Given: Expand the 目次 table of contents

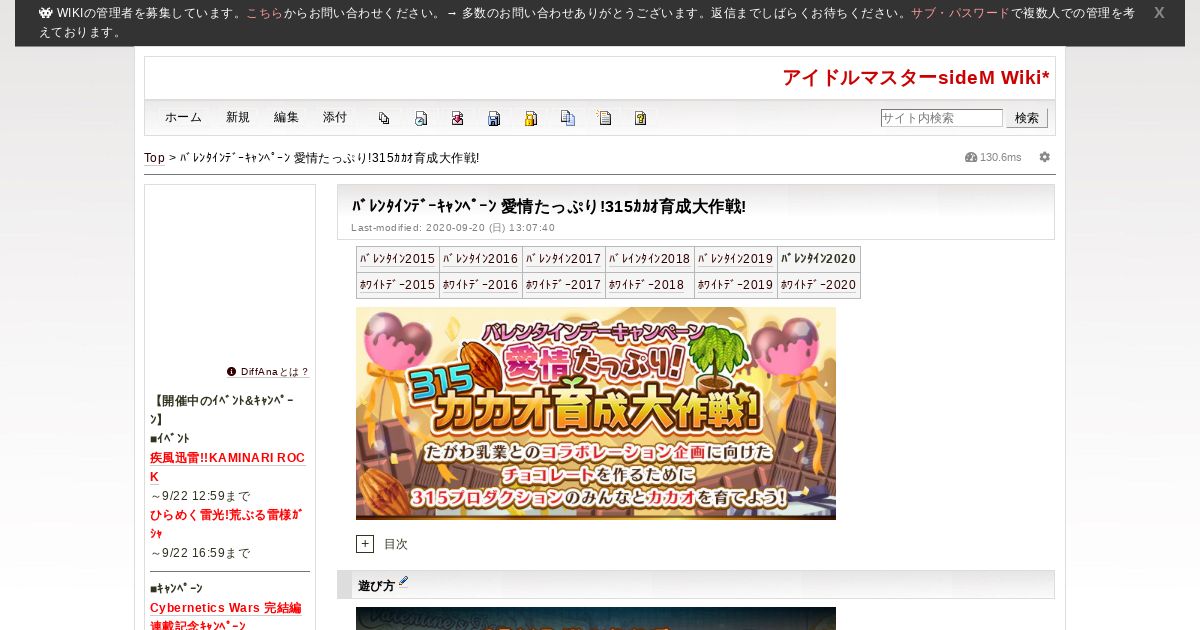Looking at the screenshot, I should [x=365, y=544].
